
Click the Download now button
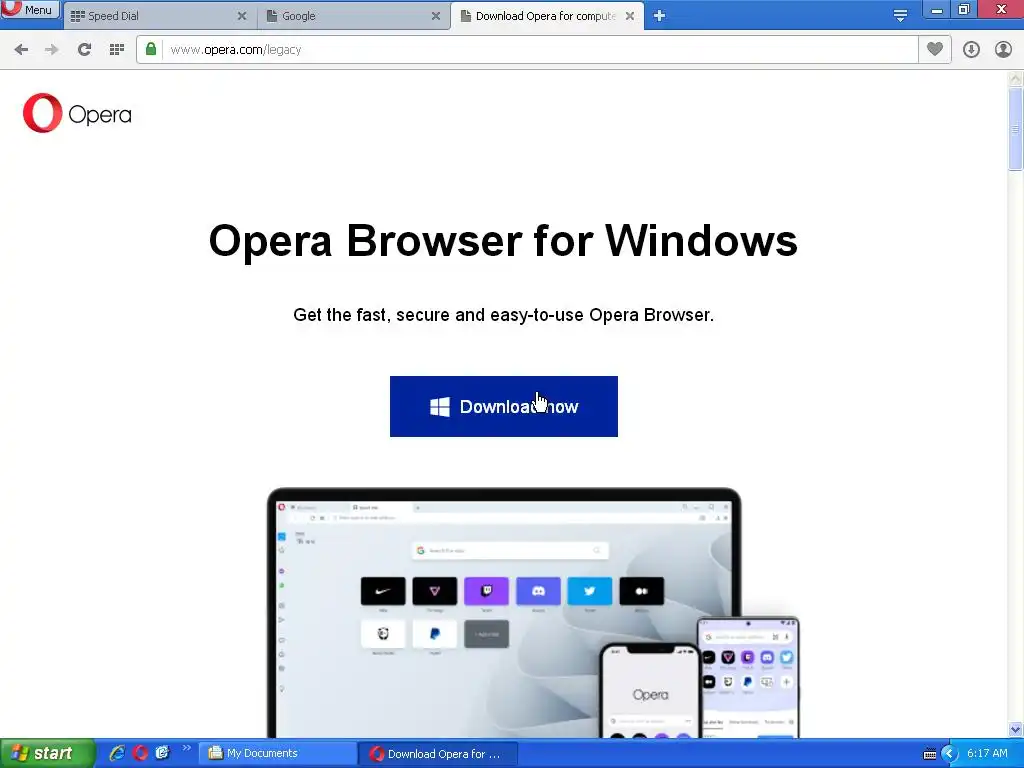click(x=504, y=406)
